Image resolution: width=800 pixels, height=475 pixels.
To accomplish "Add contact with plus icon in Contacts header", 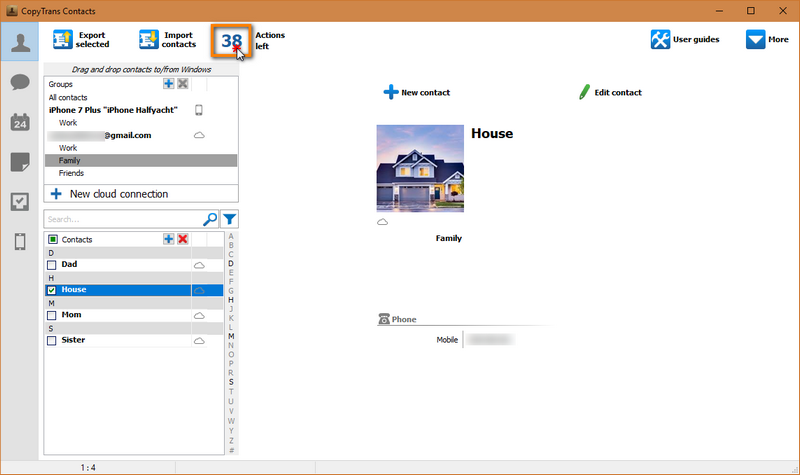I will point(168,239).
